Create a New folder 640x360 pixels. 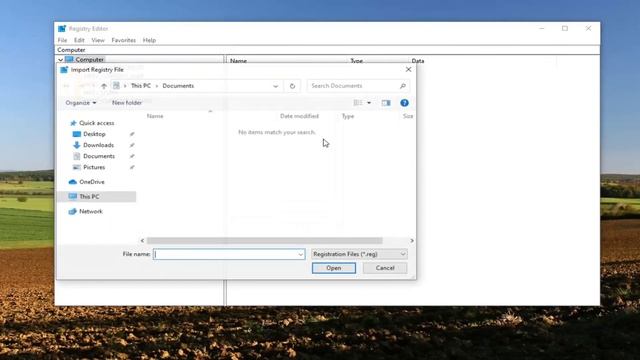[x=127, y=103]
